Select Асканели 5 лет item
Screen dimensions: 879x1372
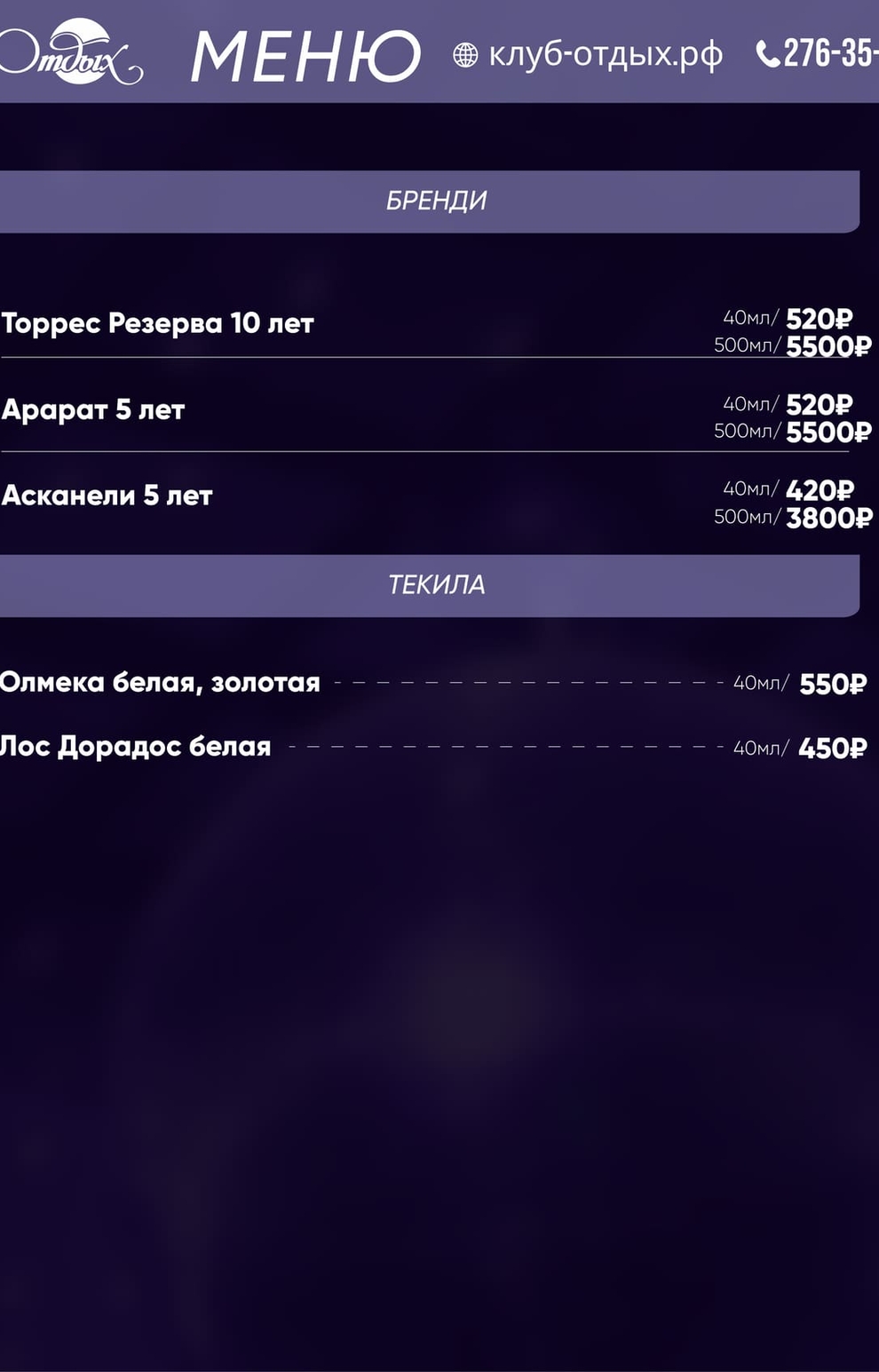click(x=107, y=496)
